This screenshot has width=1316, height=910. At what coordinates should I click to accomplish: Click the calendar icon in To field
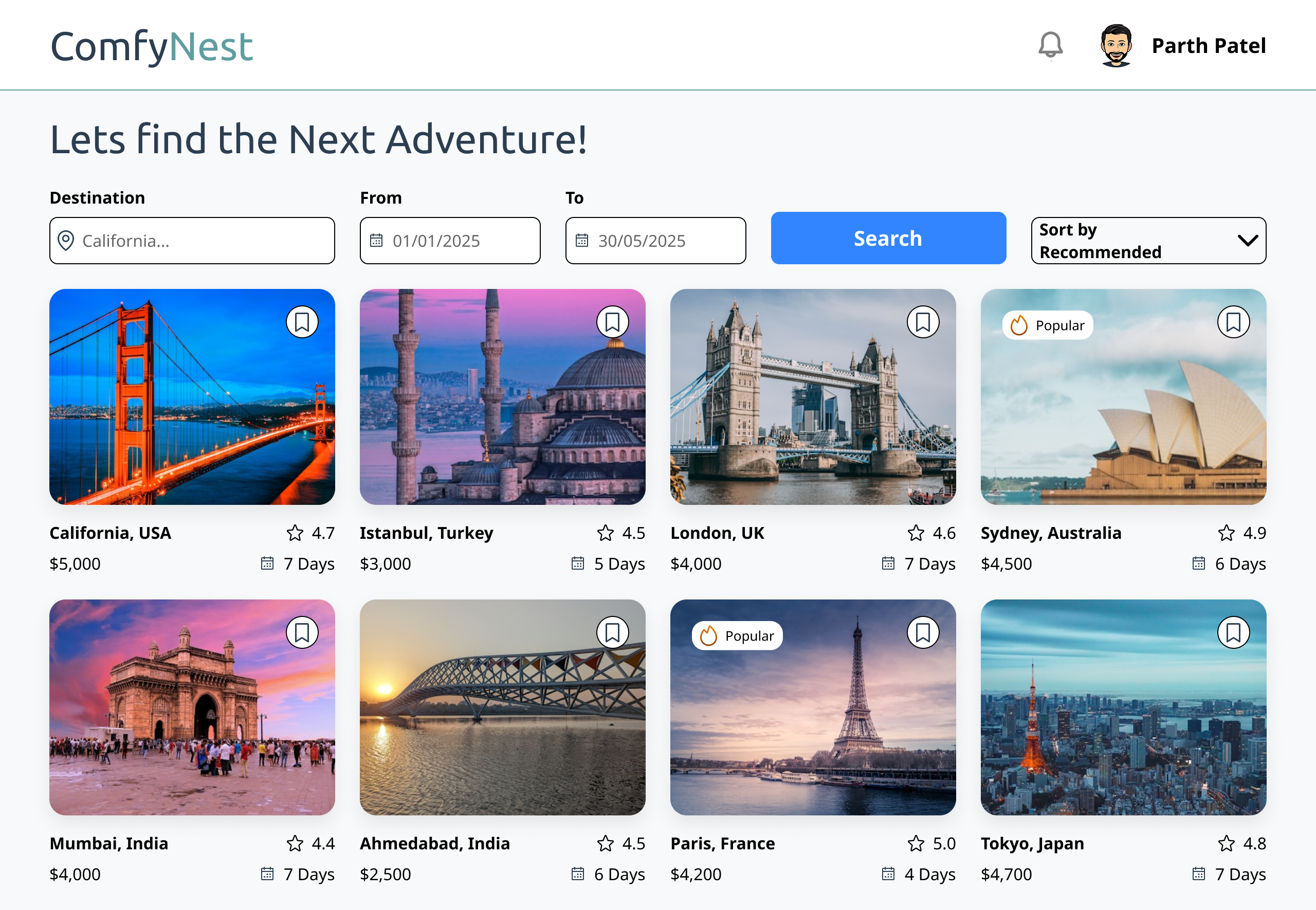[x=581, y=241]
